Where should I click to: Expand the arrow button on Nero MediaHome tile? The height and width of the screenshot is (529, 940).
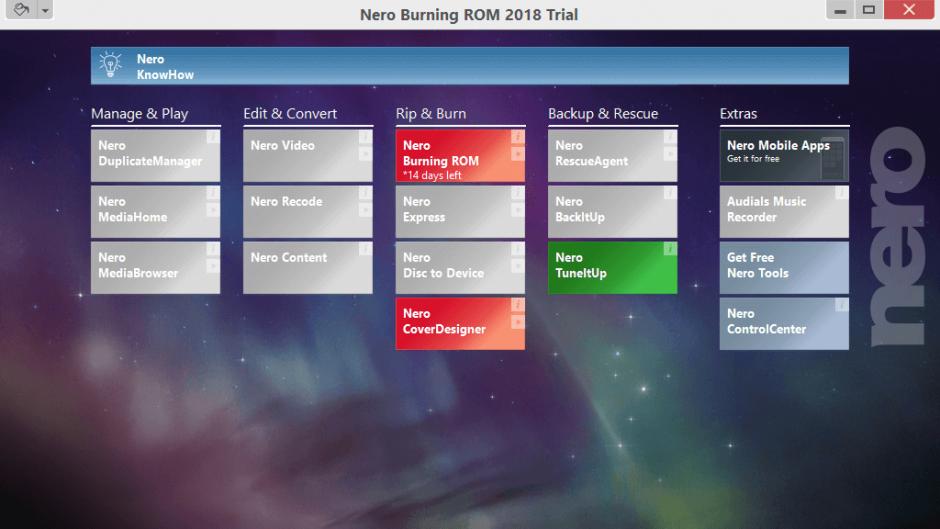(x=212, y=211)
